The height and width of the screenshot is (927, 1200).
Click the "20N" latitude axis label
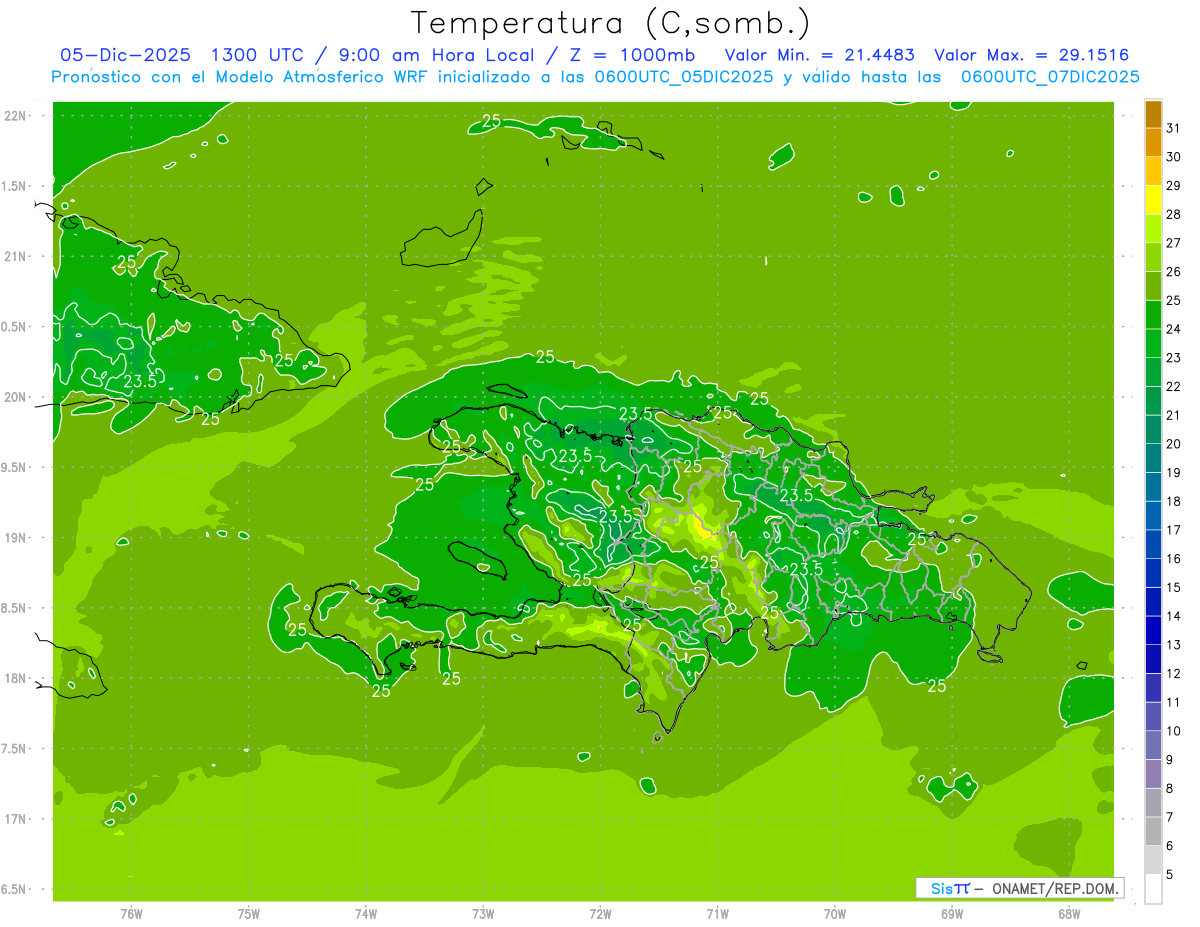point(16,397)
